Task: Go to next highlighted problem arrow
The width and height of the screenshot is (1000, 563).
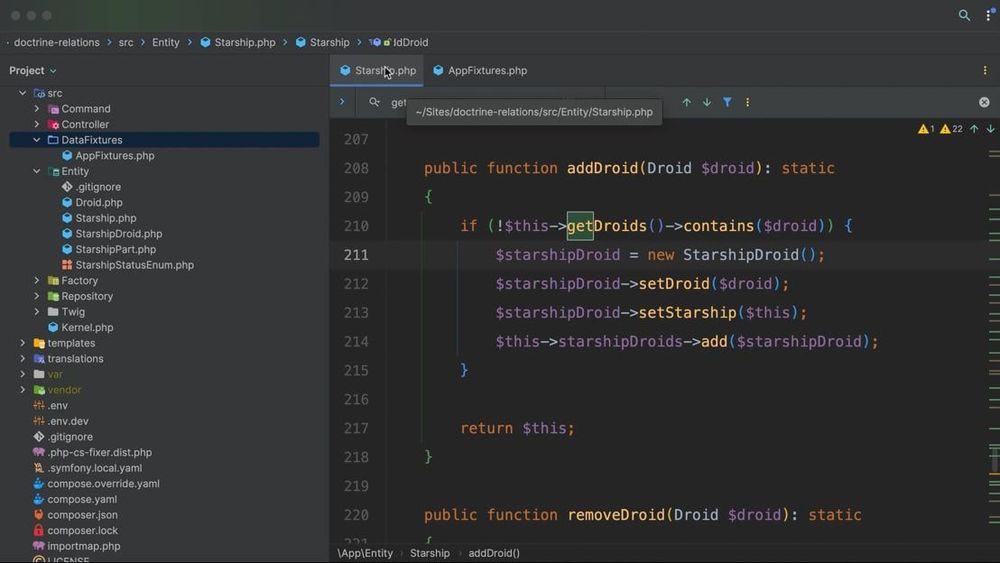Action: pyautogui.click(x=990, y=129)
